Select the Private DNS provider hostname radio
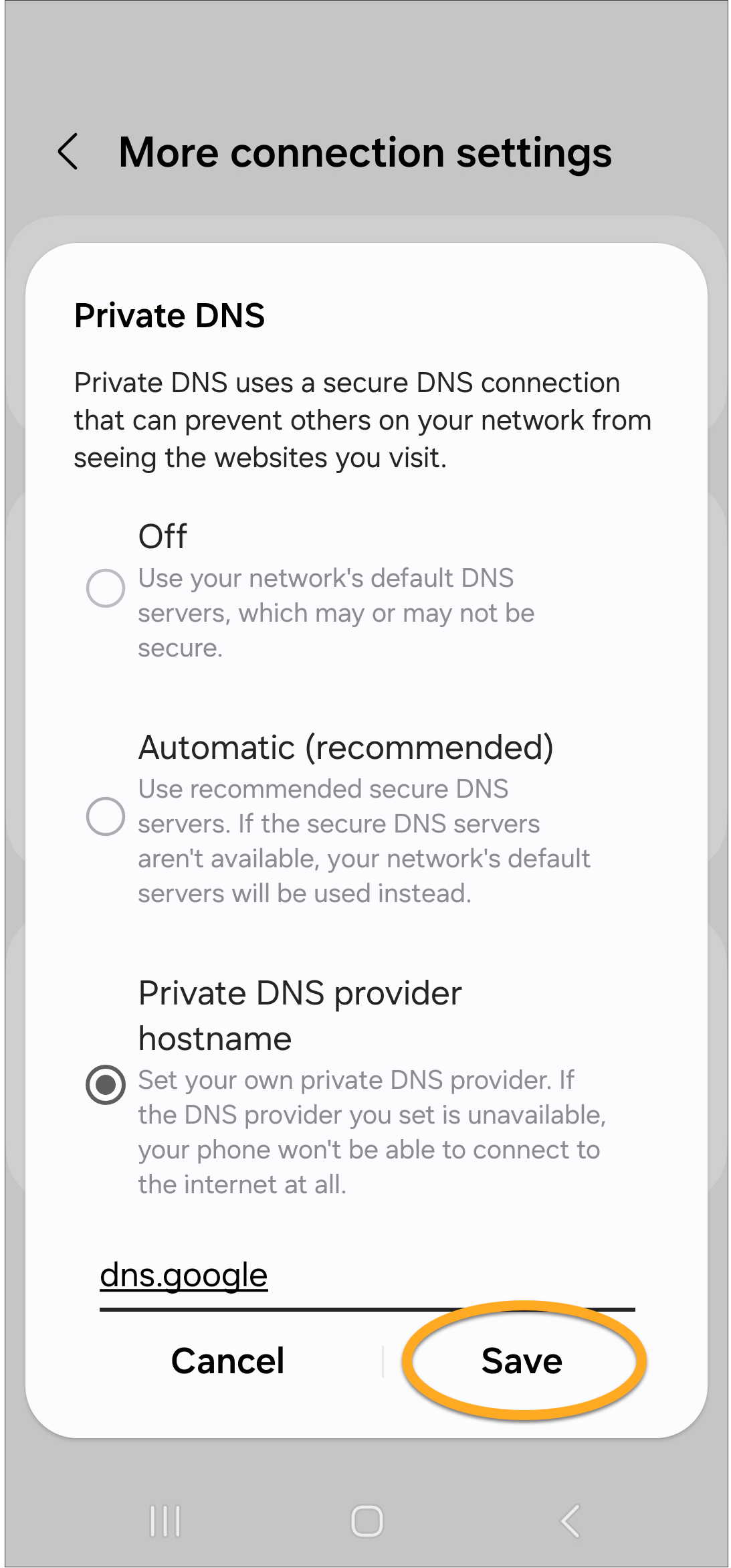Image resolution: width=731 pixels, height=1568 pixels. pos(106,1084)
